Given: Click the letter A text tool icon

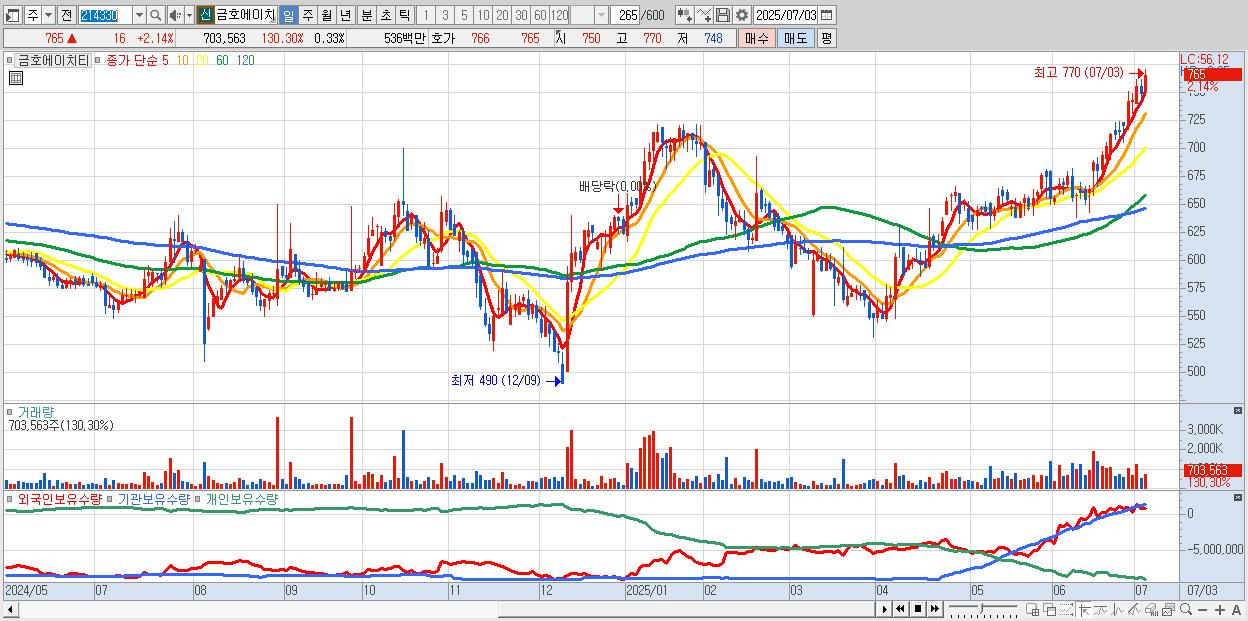Looking at the screenshot, I should (x=1236, y=609).
